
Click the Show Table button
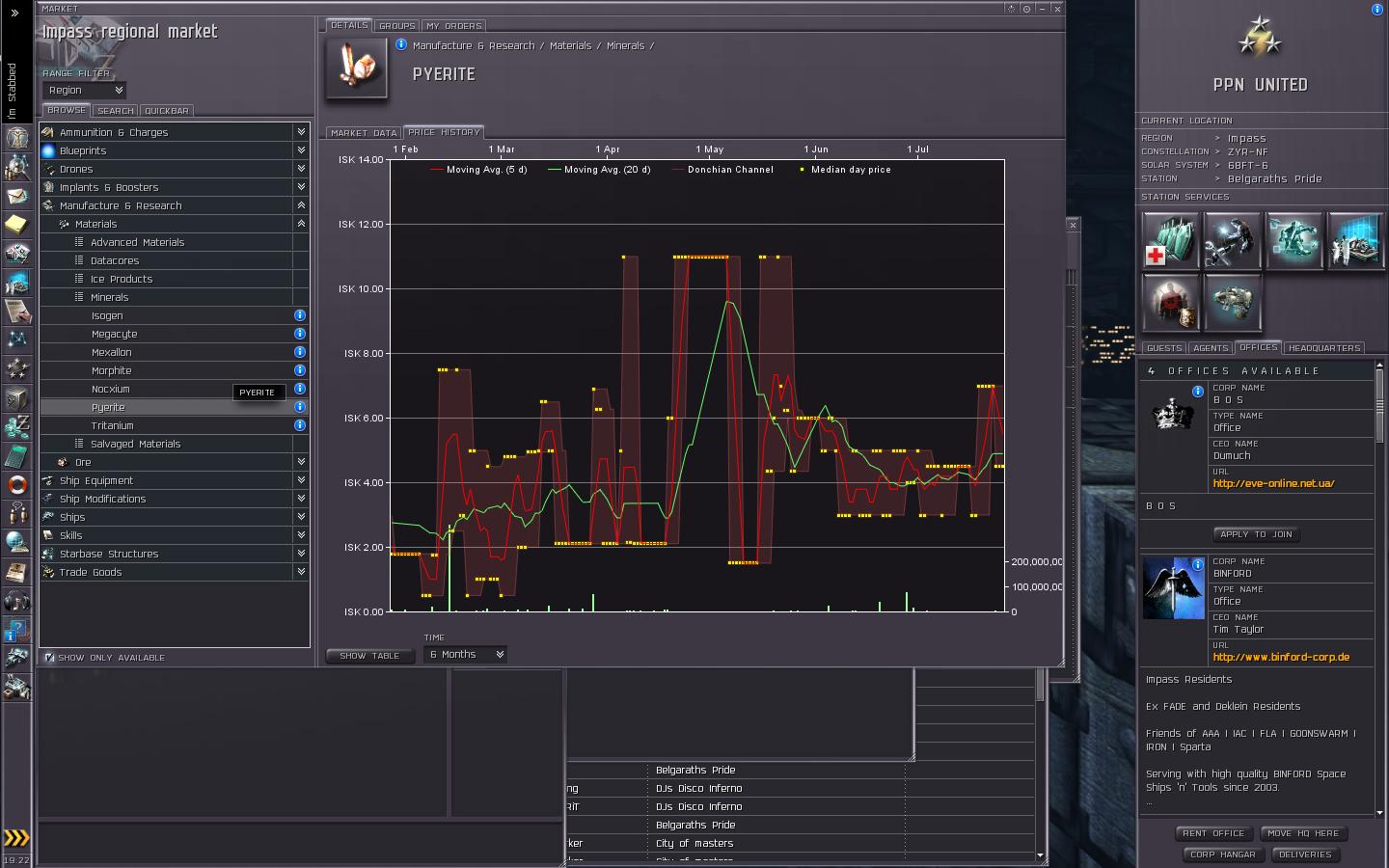369,656
